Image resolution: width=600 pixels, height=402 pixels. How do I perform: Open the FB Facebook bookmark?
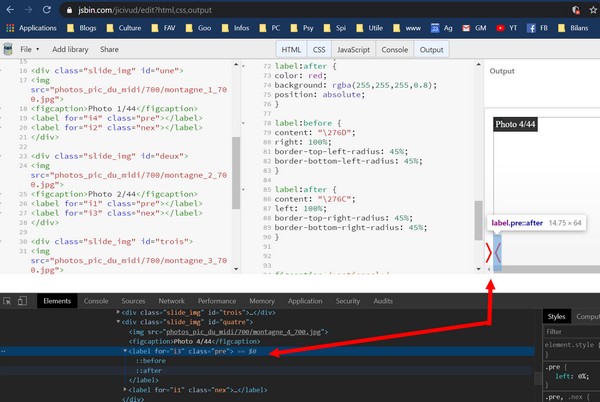pos(537,28)
